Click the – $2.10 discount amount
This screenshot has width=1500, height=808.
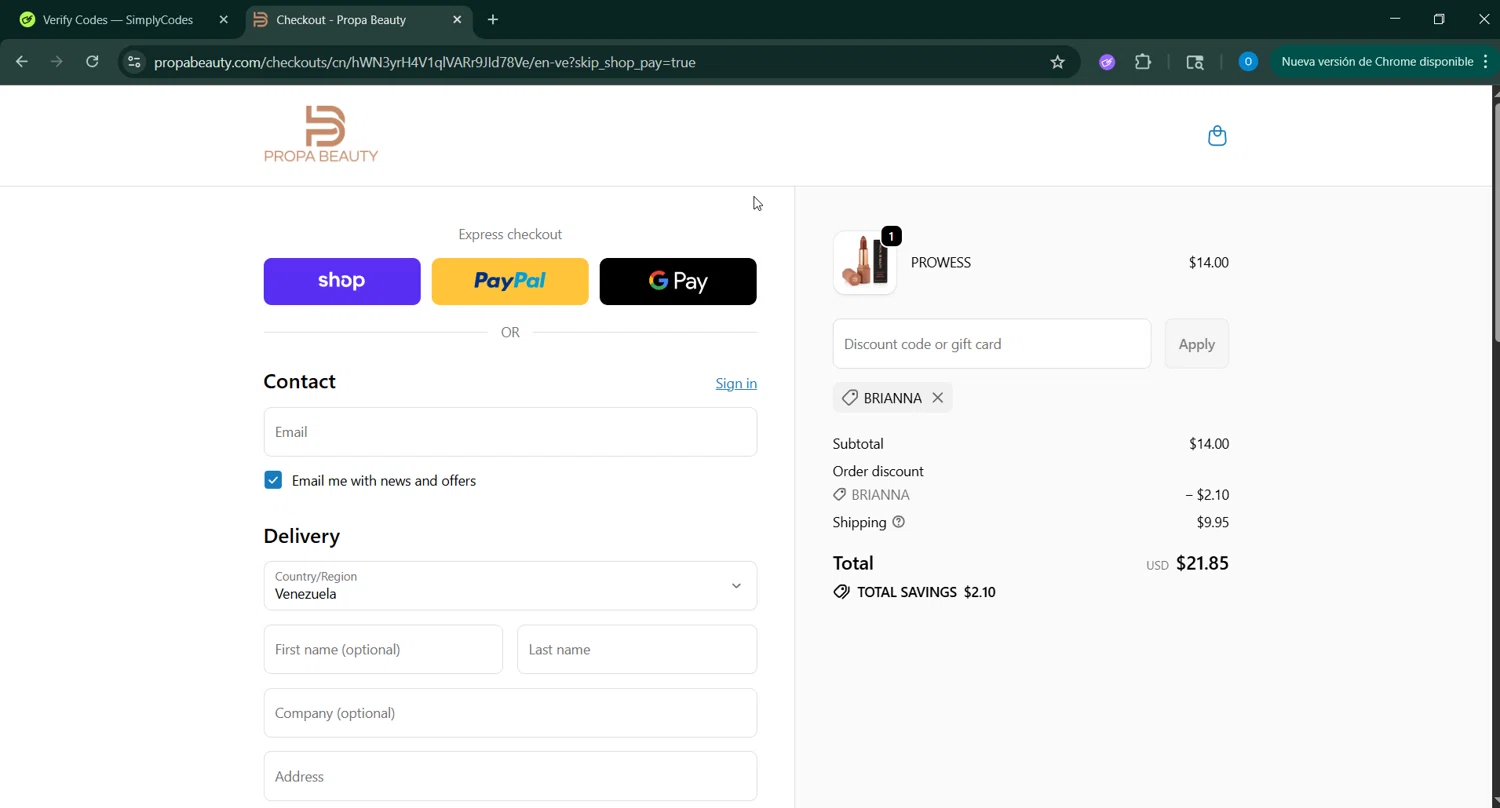(1207, 495)
